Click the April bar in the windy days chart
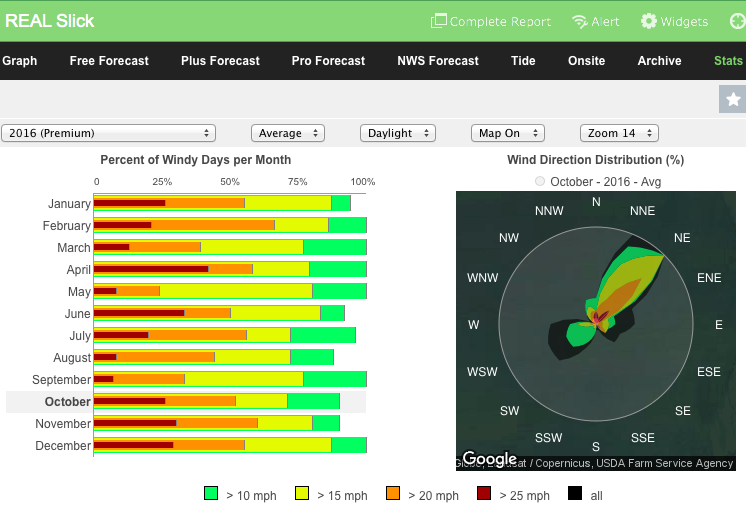Viewport: 746px width, 514px height. (x=230, y=269)
